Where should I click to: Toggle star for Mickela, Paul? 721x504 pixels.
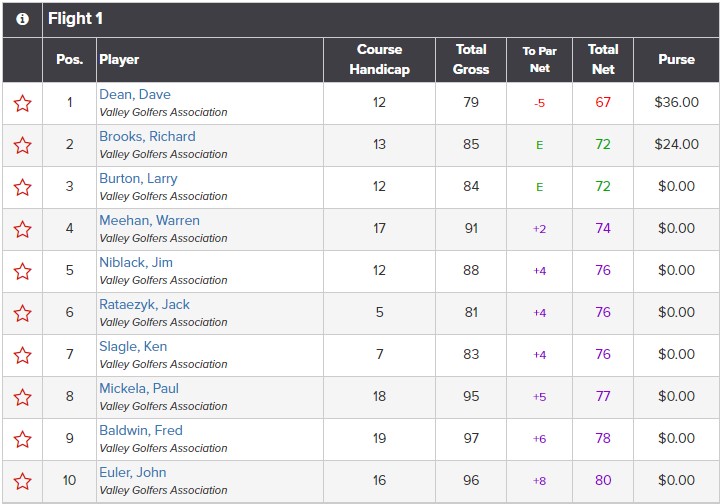coord(22,397)
